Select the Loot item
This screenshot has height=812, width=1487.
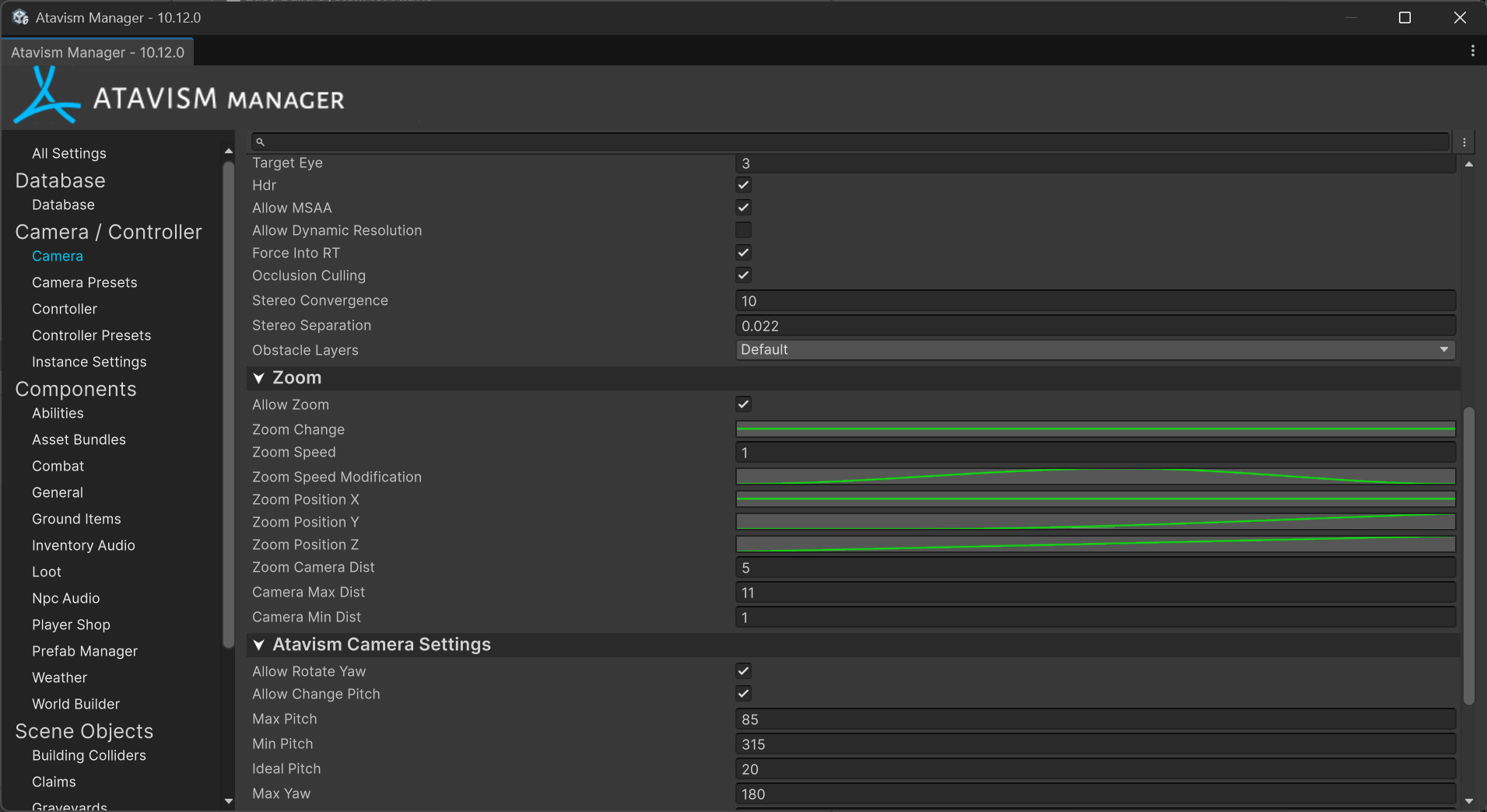coord(47,572)
